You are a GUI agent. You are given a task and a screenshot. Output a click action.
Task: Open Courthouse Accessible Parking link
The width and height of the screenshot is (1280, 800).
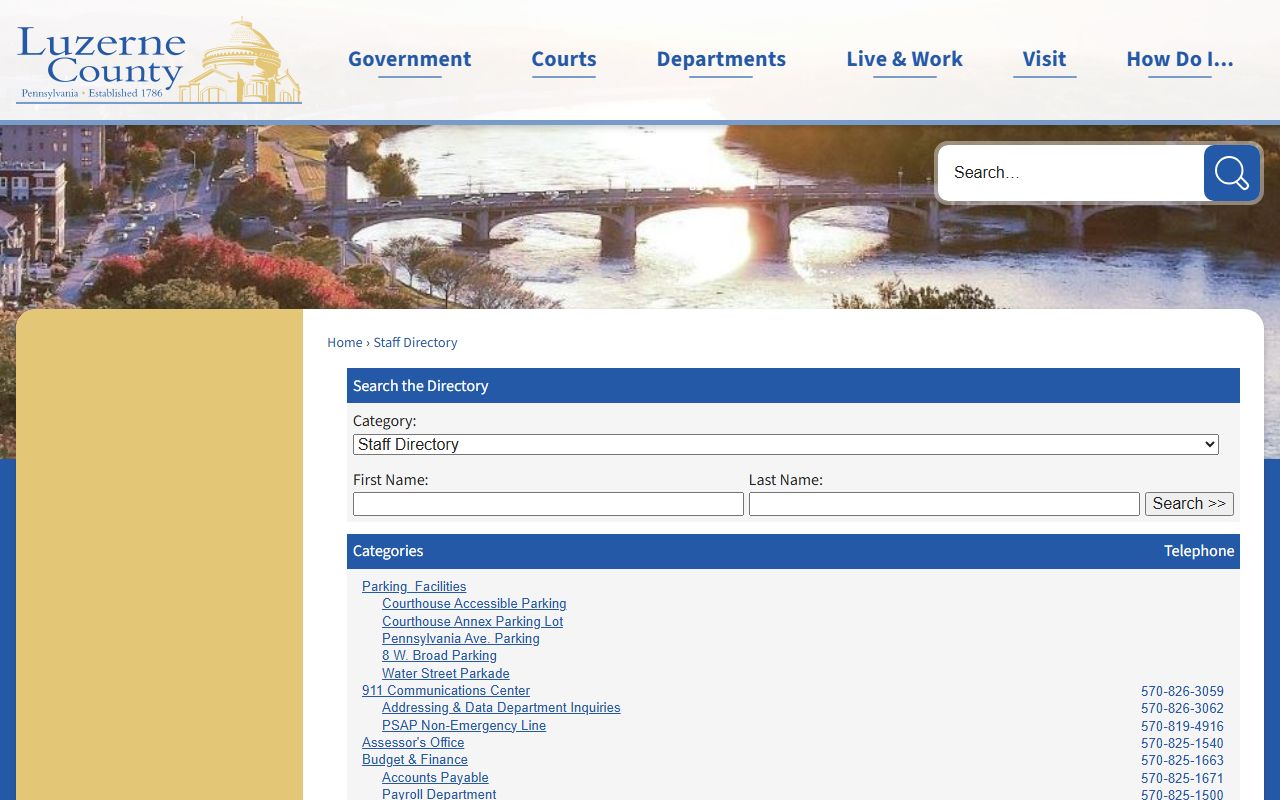click(474, 603)
